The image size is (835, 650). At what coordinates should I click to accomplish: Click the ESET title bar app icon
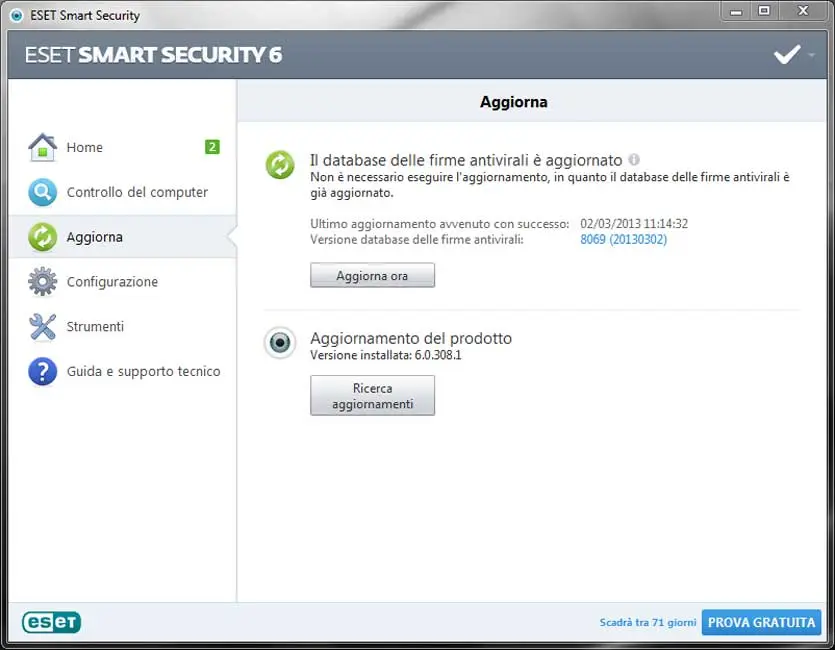(17, 15)
